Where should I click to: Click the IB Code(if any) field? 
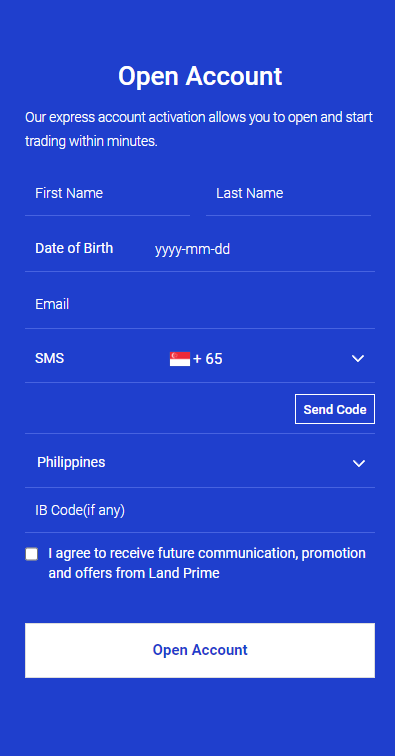tap(200, 510)
